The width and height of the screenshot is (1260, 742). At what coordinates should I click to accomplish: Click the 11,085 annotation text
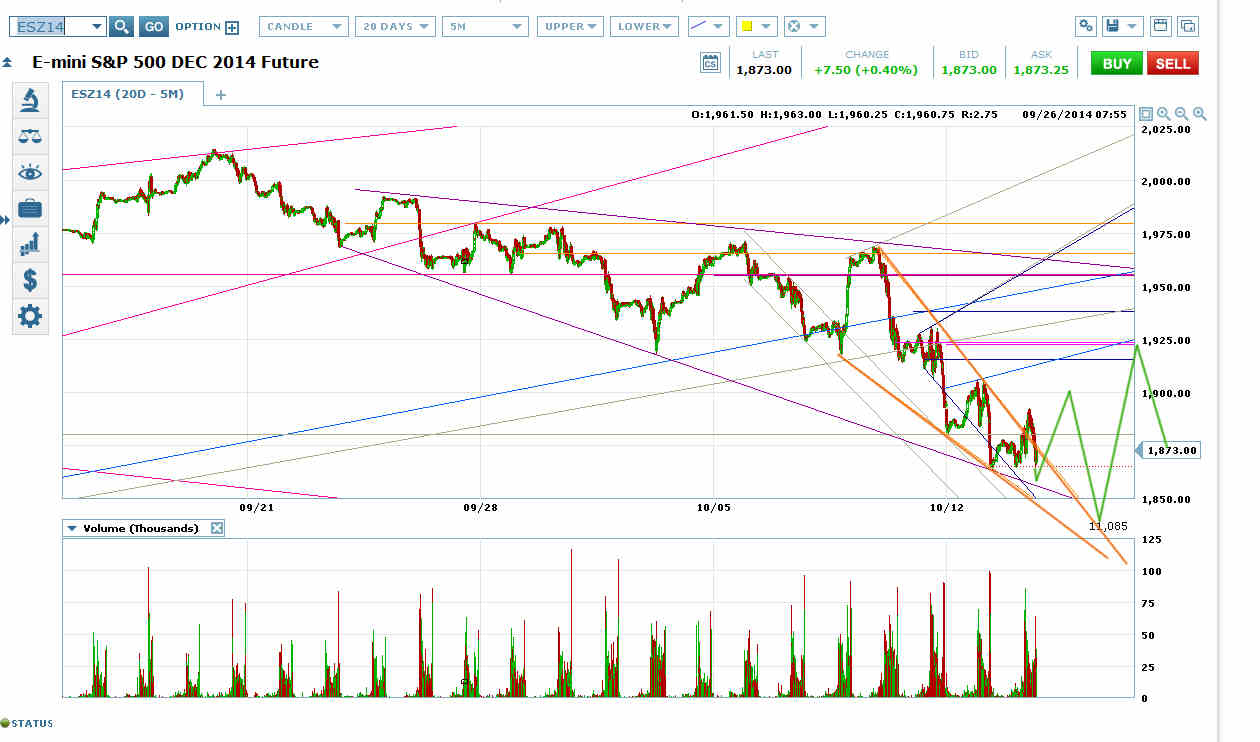point(1108,524)
